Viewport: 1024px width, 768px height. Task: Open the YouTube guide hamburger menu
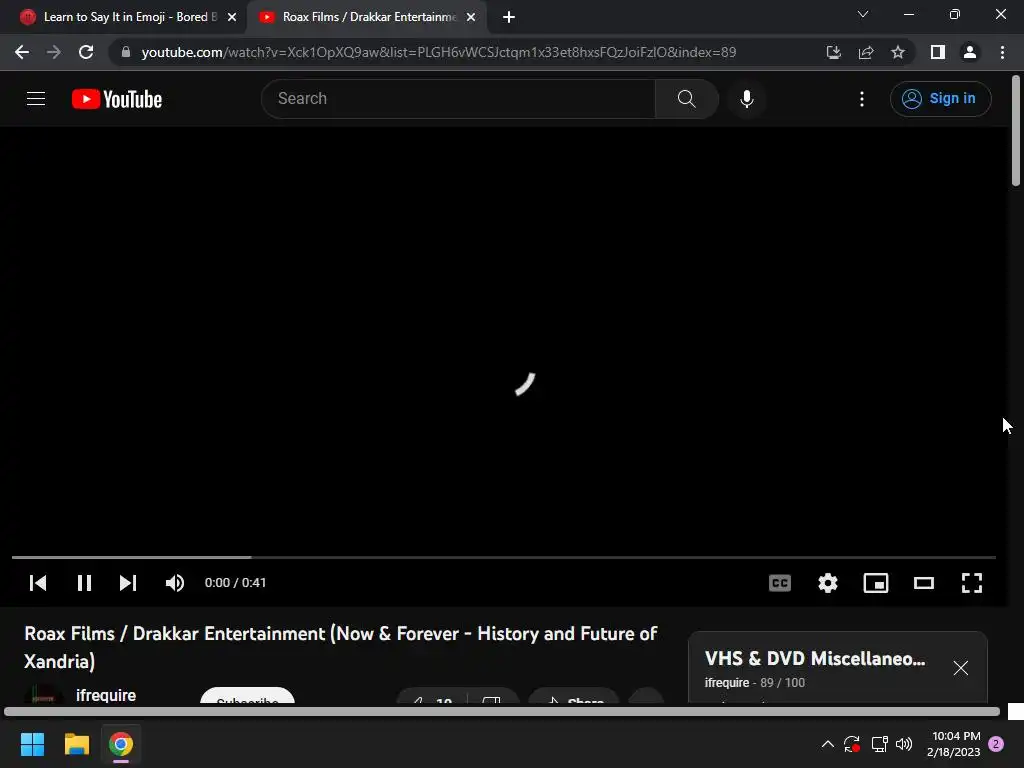click(36, 99)
